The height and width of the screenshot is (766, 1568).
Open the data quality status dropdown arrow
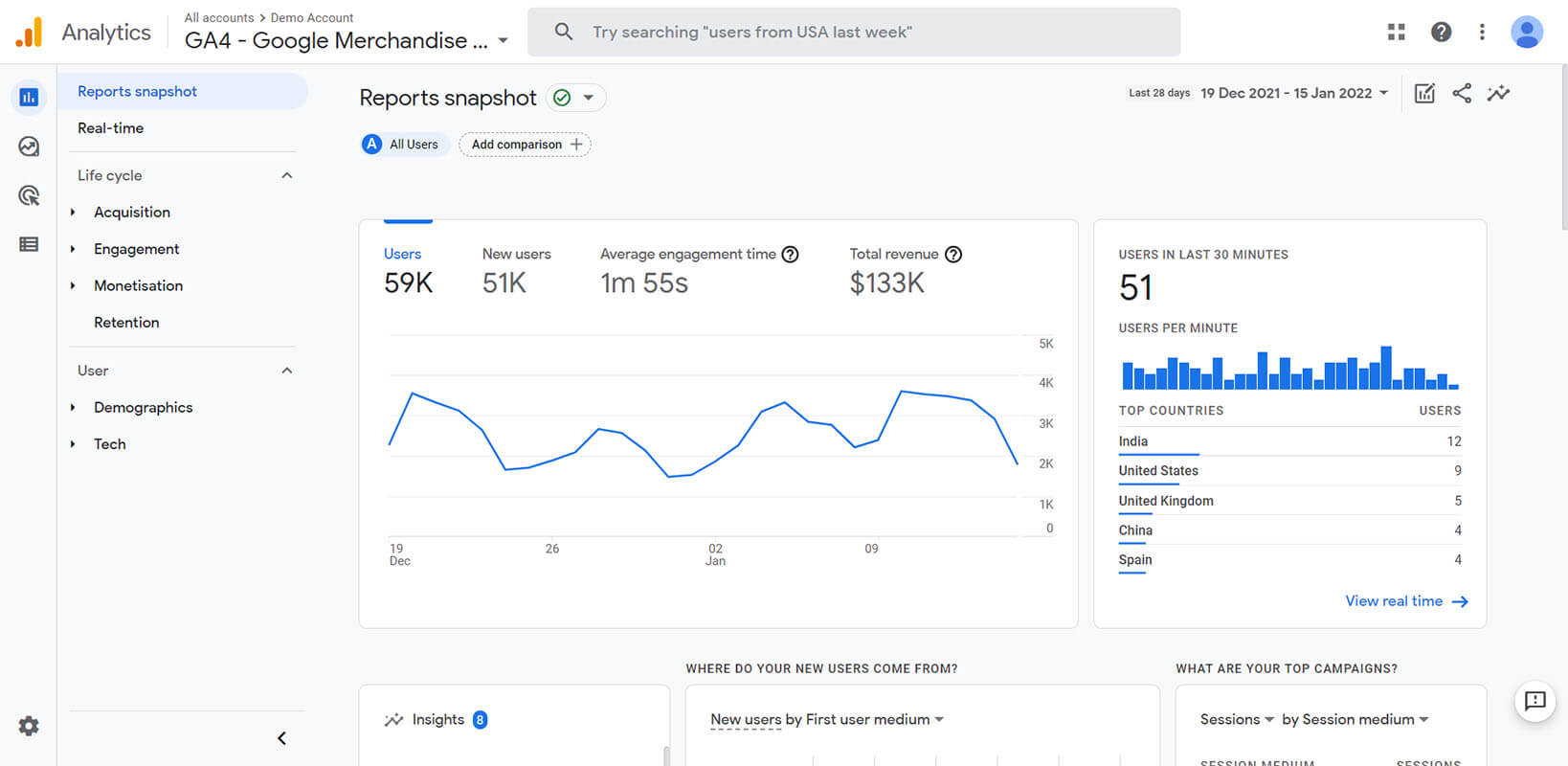coord(588,98)
